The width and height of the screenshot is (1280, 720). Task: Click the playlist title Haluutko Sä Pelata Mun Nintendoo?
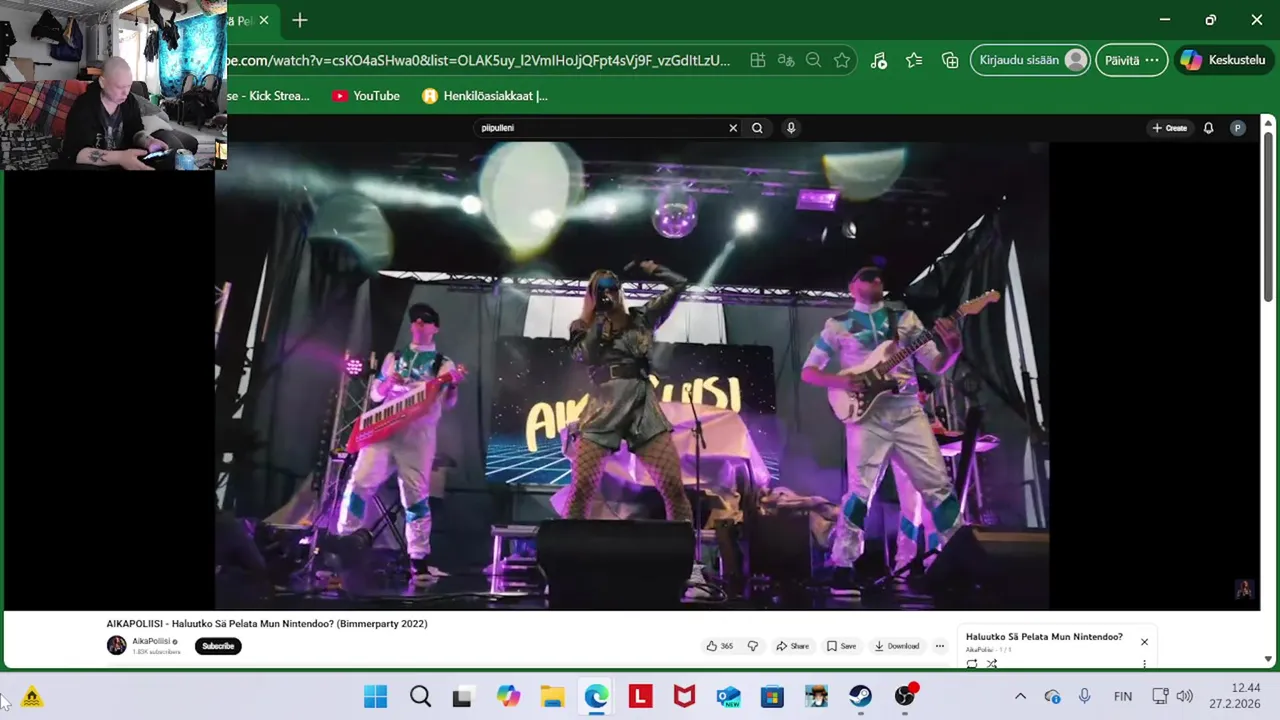click(x=1044, y=637)
